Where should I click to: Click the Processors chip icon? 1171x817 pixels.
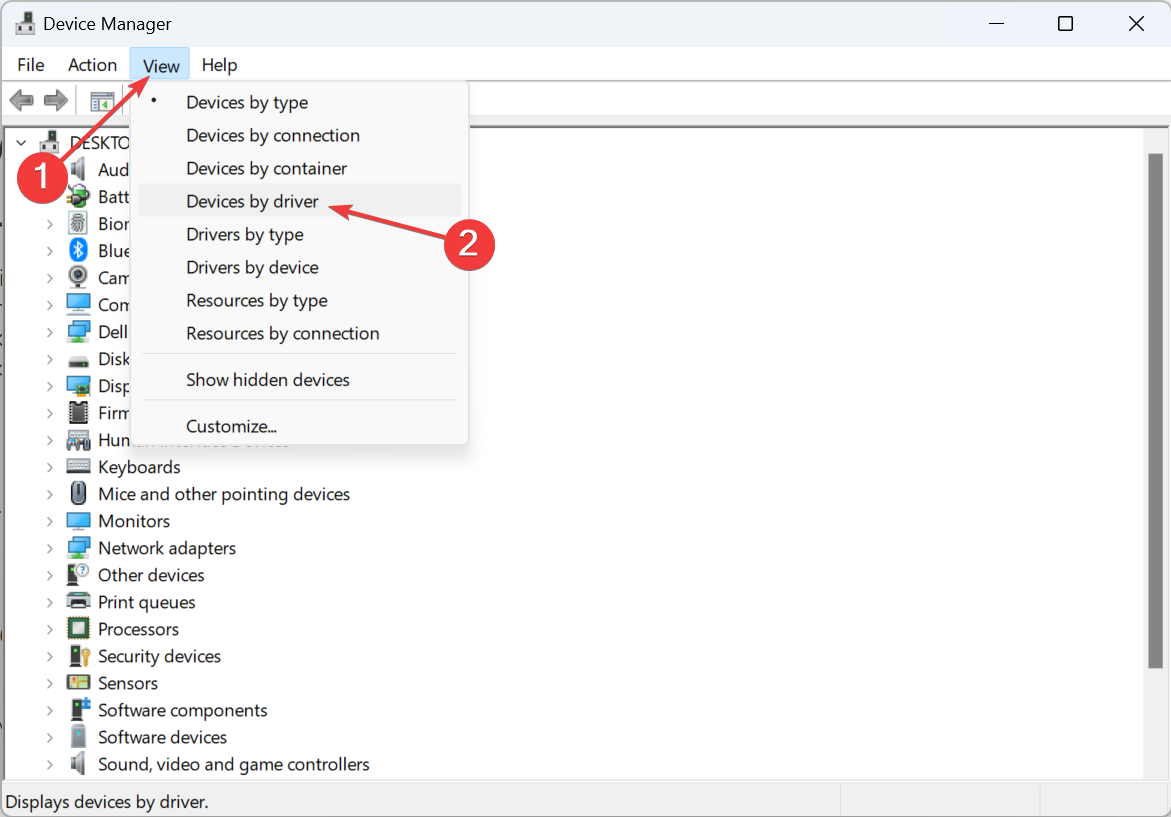point(78,629)
